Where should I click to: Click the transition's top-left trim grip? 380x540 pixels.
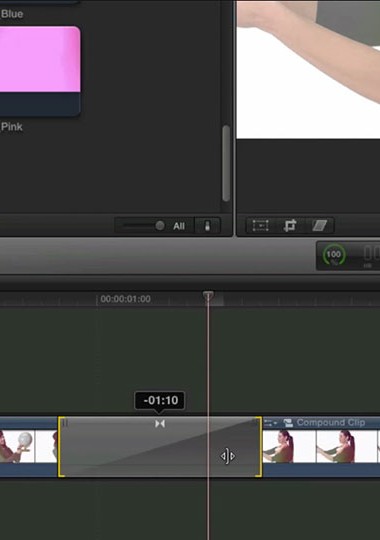click(x=64, y=422)
